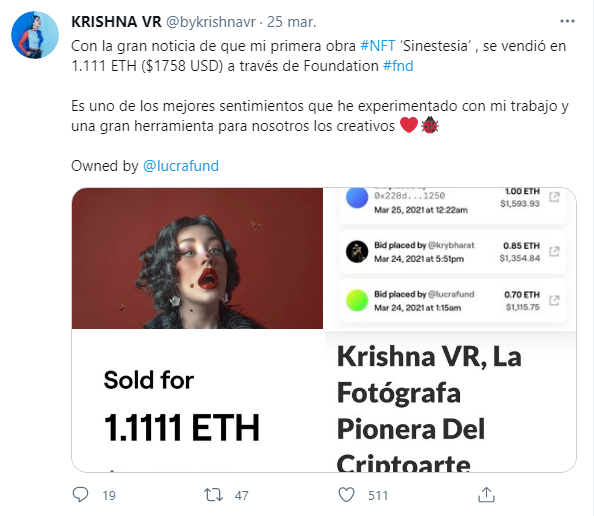The height and width of the screenshot is (516, 594).
Task: Open the 'Sold for 1.1111 ETH' image
Action: coord(197,401)
